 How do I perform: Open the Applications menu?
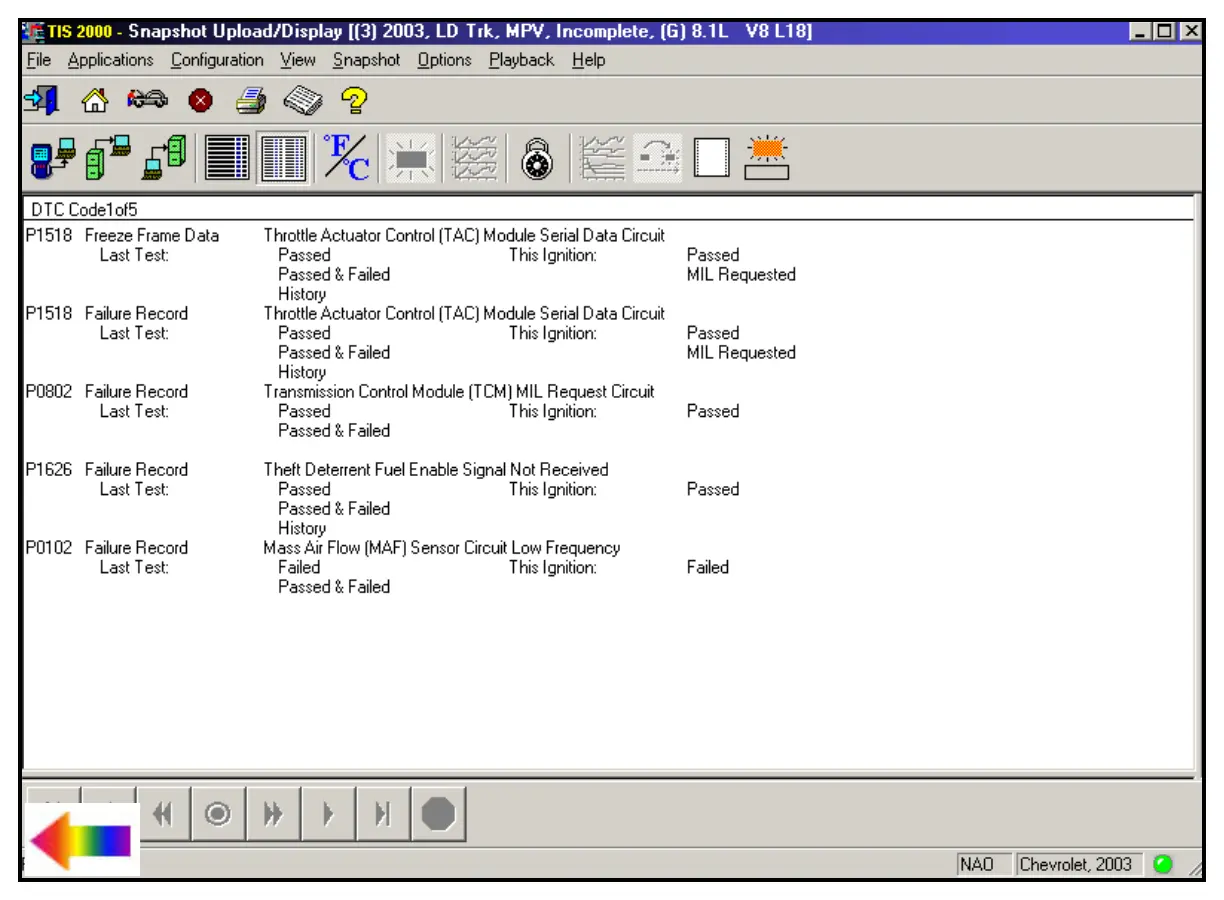[111, 60]
